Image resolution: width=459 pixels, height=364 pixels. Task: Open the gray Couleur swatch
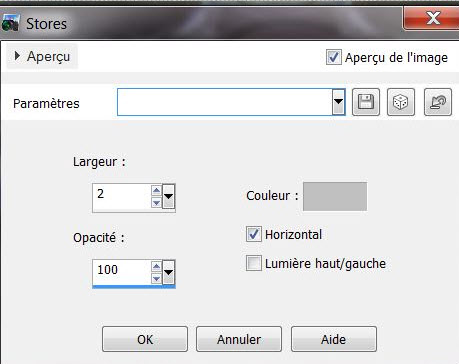(x=335, y=196)
